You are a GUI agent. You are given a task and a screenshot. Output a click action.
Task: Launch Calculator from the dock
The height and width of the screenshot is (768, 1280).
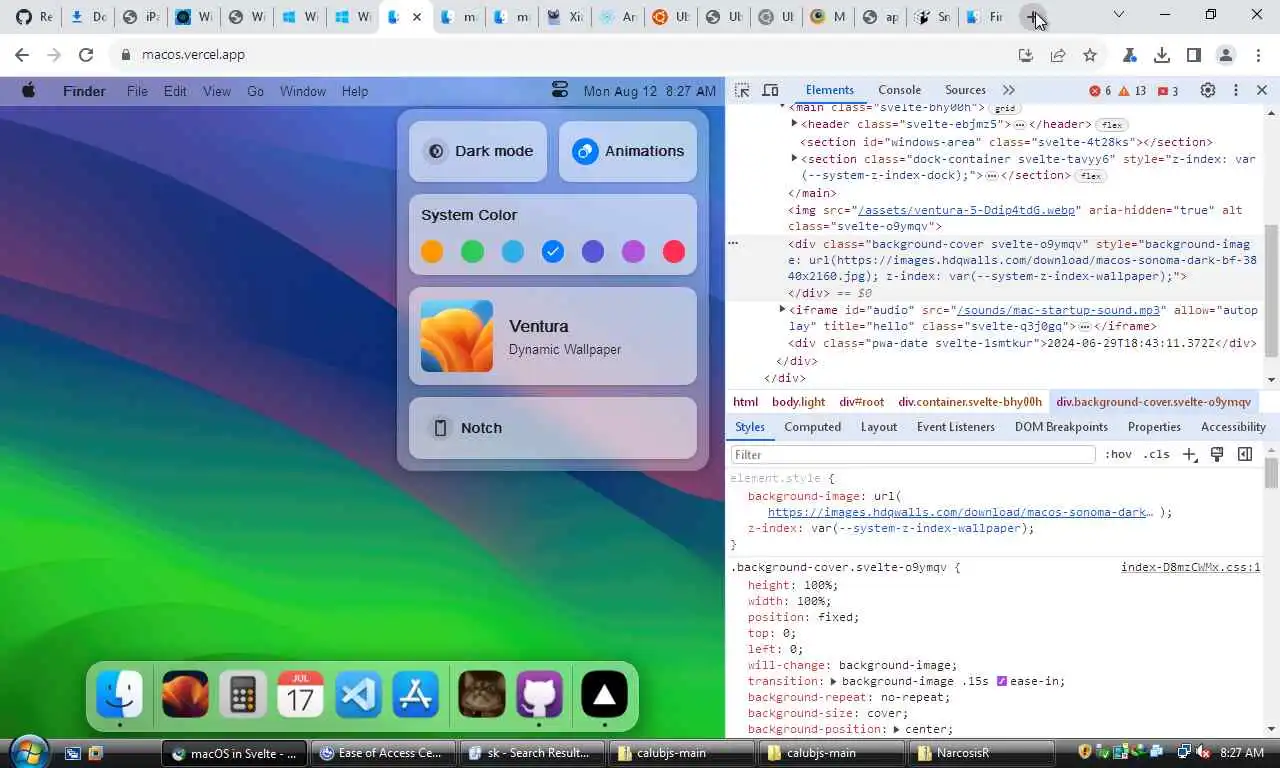coord(243,694)
